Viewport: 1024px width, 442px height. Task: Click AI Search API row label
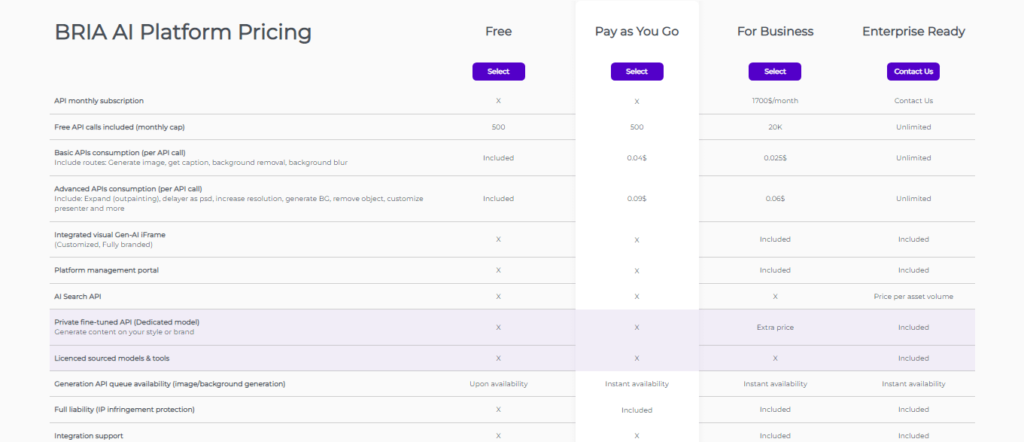[78, 296]
